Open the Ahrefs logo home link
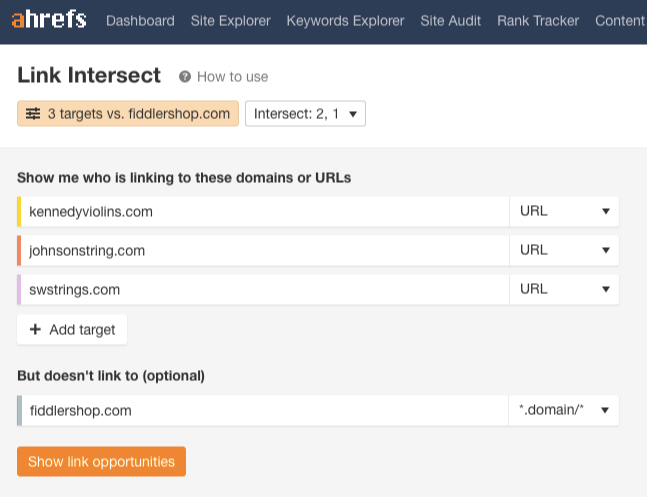 [49, 20]
